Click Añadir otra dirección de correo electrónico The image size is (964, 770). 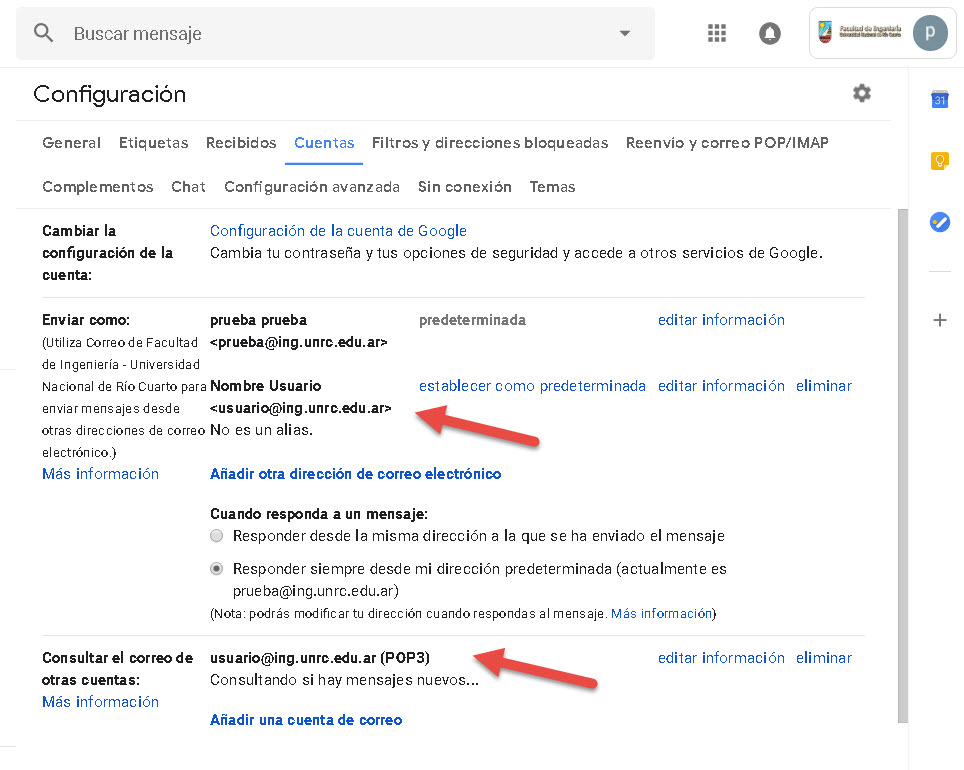355,474
